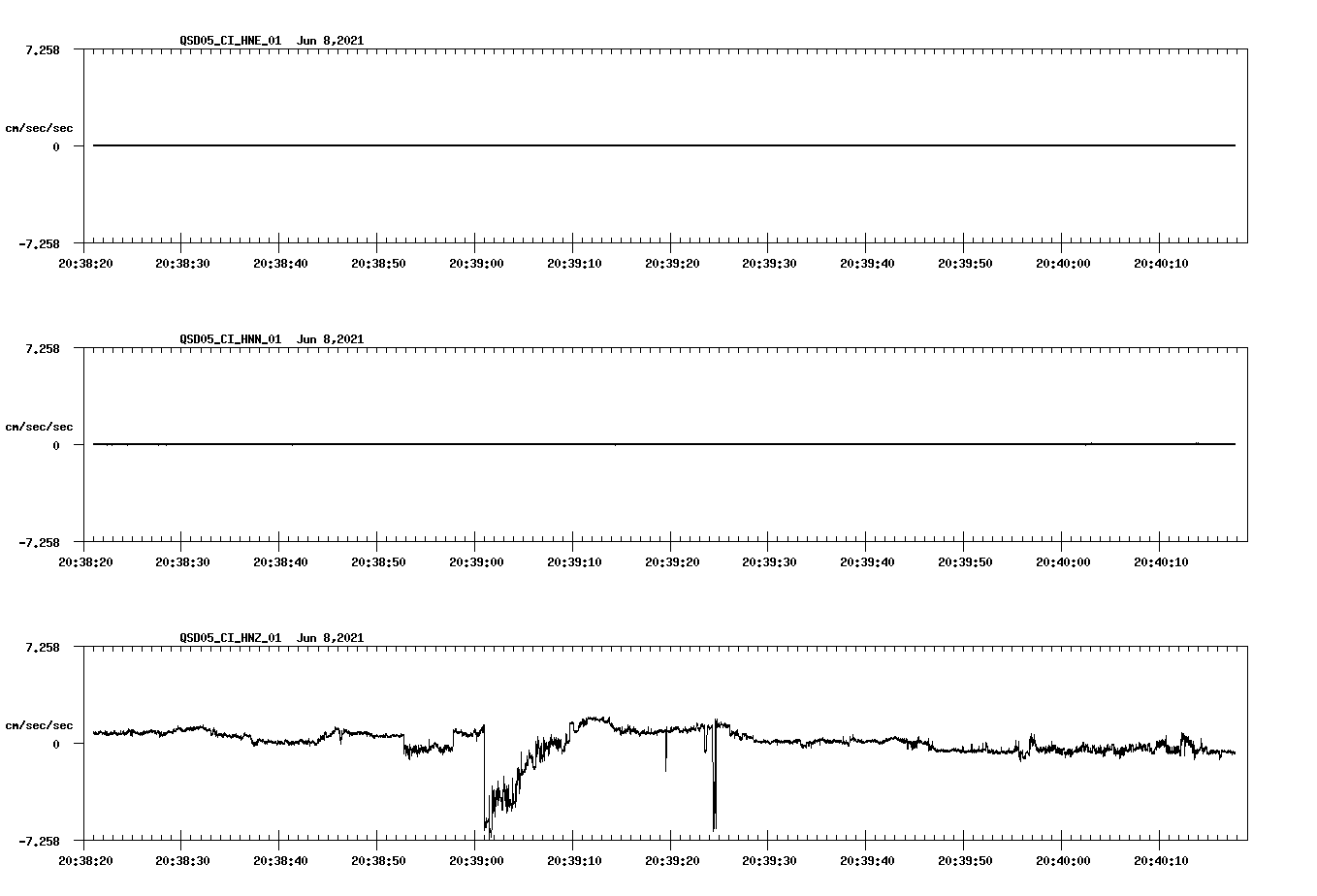Click the zero label on HNN plot axis
This screenshot has width=1317, height=896.
click(56, 445)
